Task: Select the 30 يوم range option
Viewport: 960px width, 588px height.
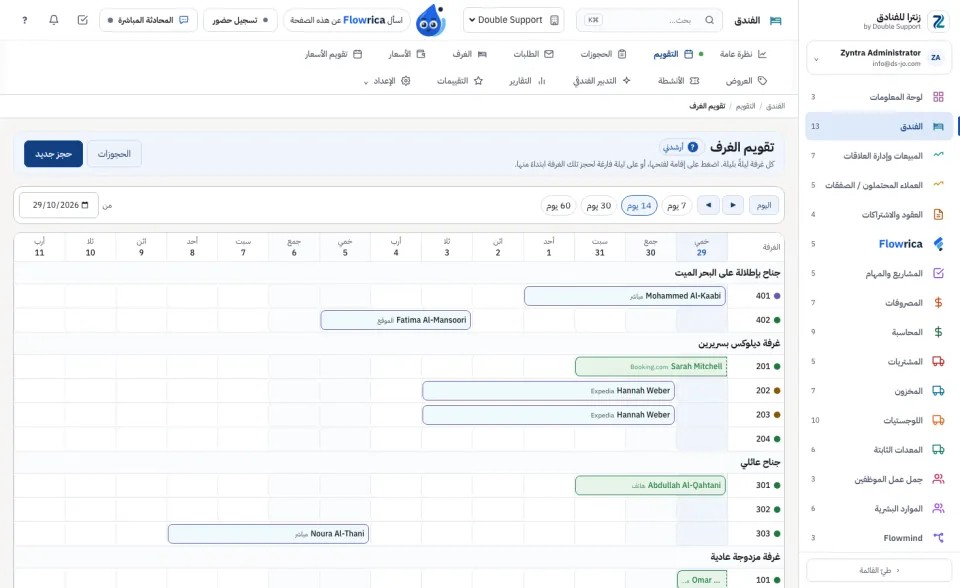Action: pos(599,206)
